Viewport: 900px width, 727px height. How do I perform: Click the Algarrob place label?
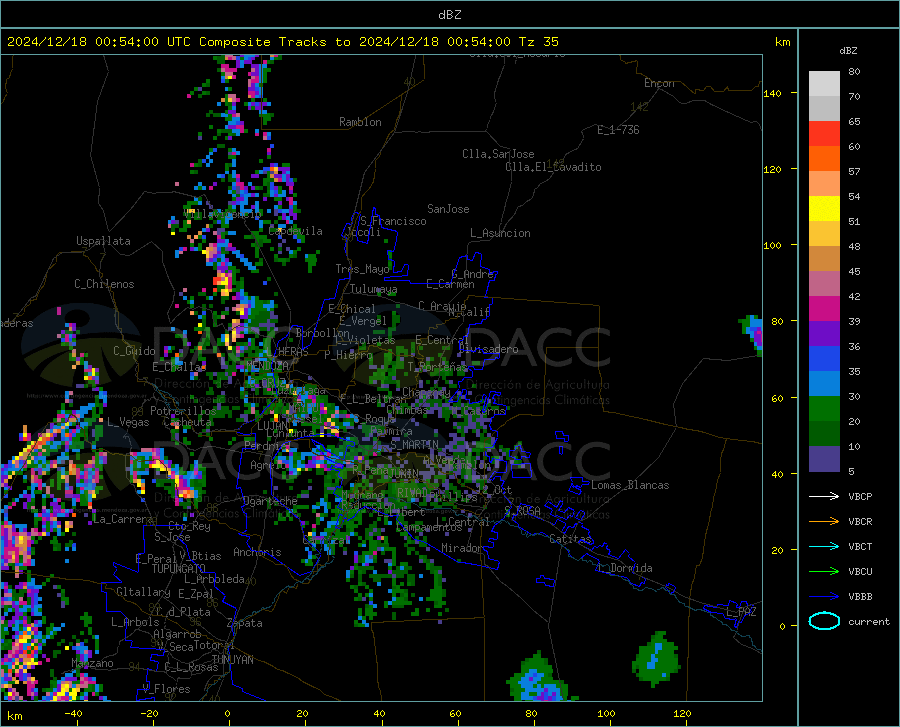[177, 634]
